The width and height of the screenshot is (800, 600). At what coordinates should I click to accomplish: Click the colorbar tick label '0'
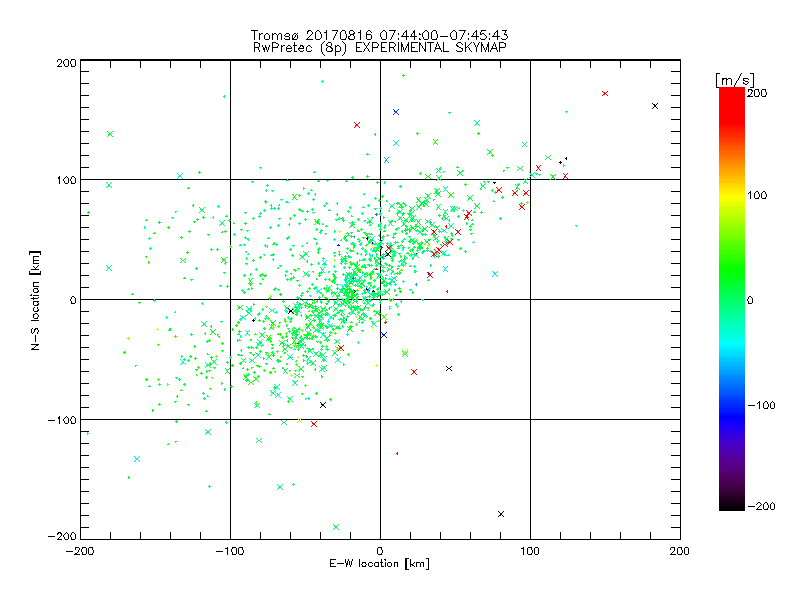pyautogui.click(x=750, y=301)
